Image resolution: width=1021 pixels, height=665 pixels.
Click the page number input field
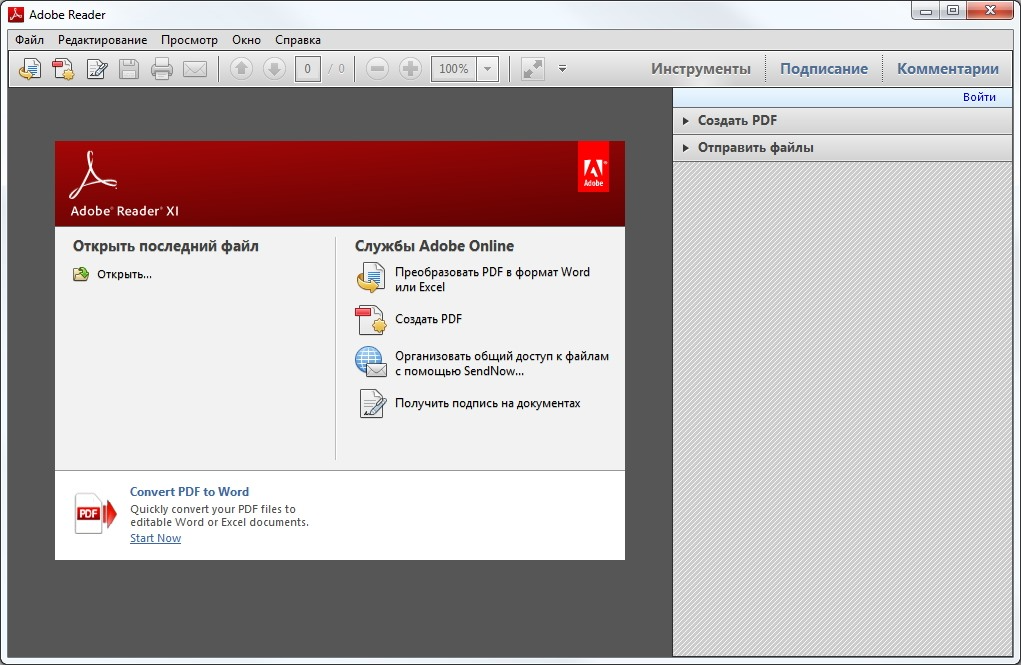(307, 69)
